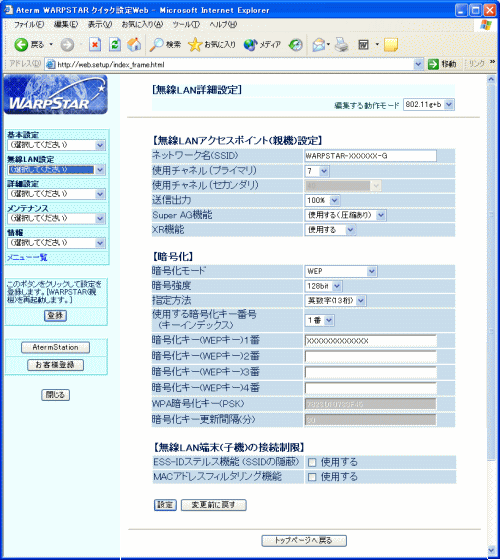The width and height of the screenshot is (500, 560).
Task: Open the 指定方法 英数字 dropdown
Action: 335,301
